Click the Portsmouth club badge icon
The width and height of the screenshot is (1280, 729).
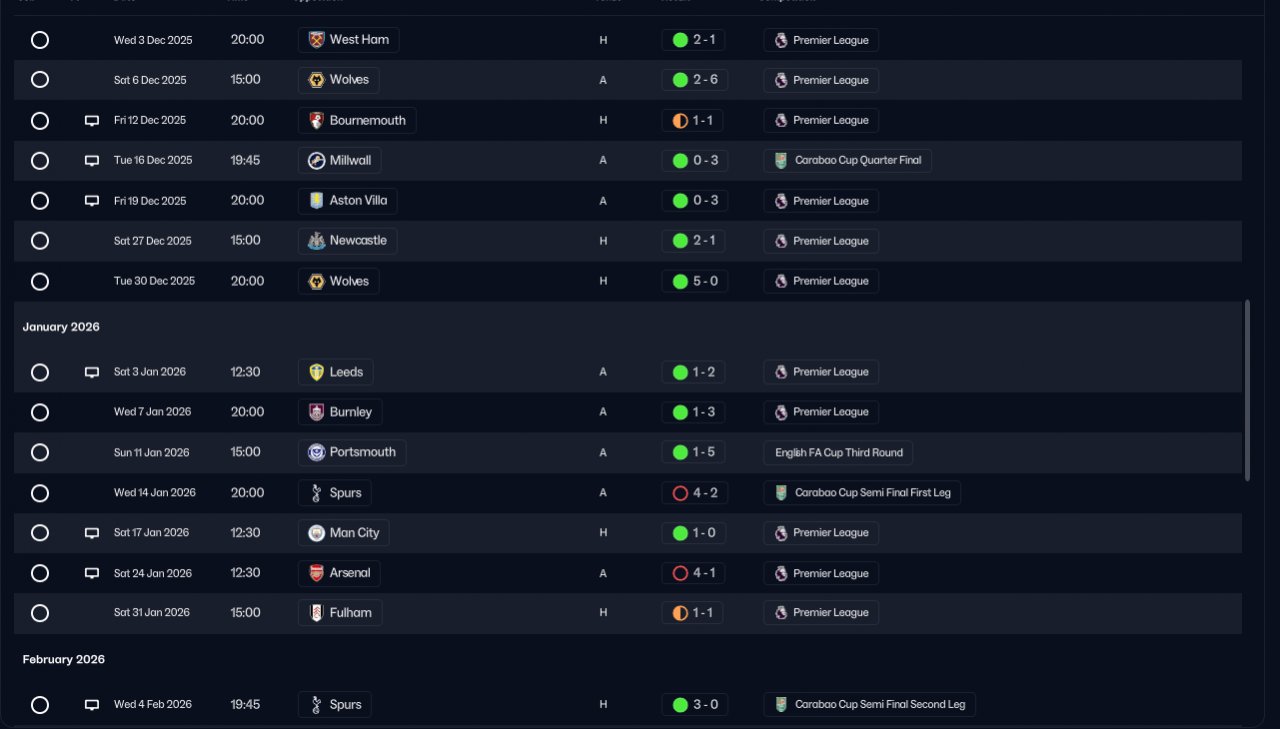coord(317,453)
